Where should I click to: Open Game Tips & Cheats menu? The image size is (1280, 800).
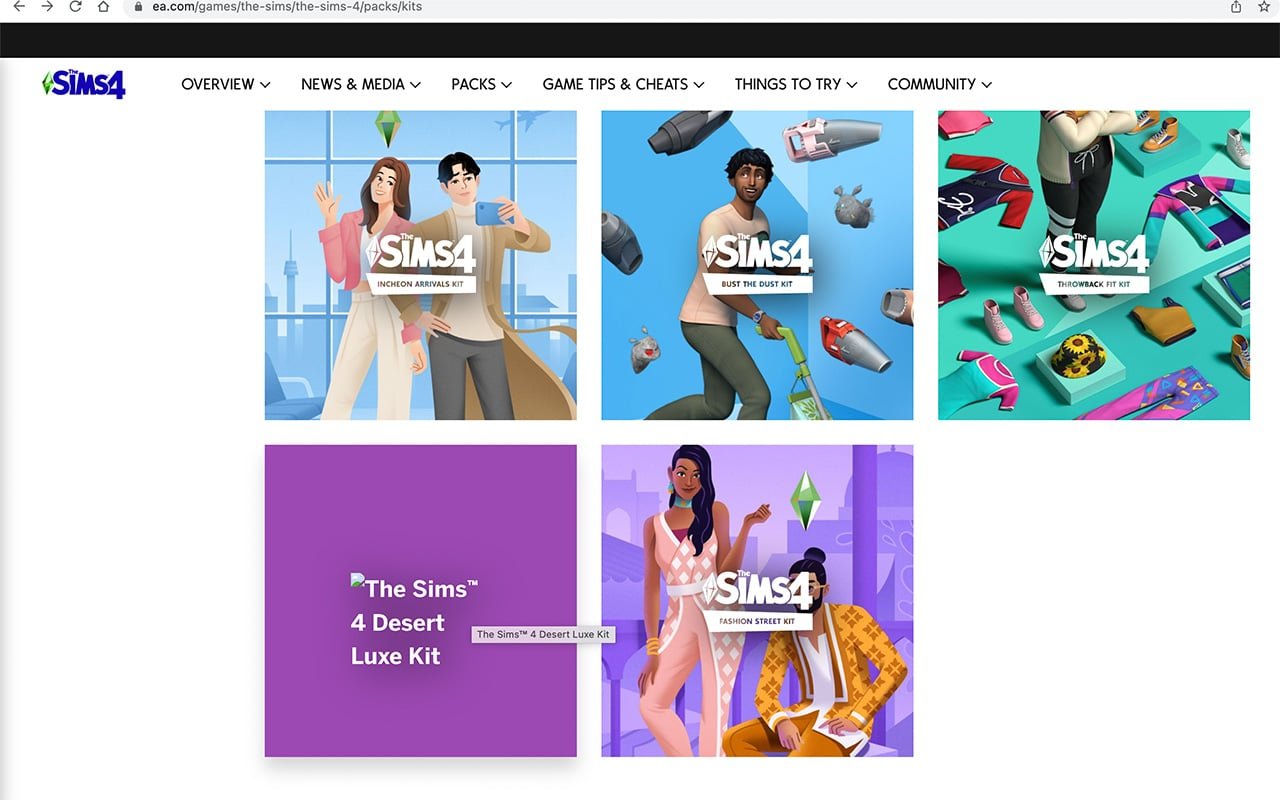point(623,84)
